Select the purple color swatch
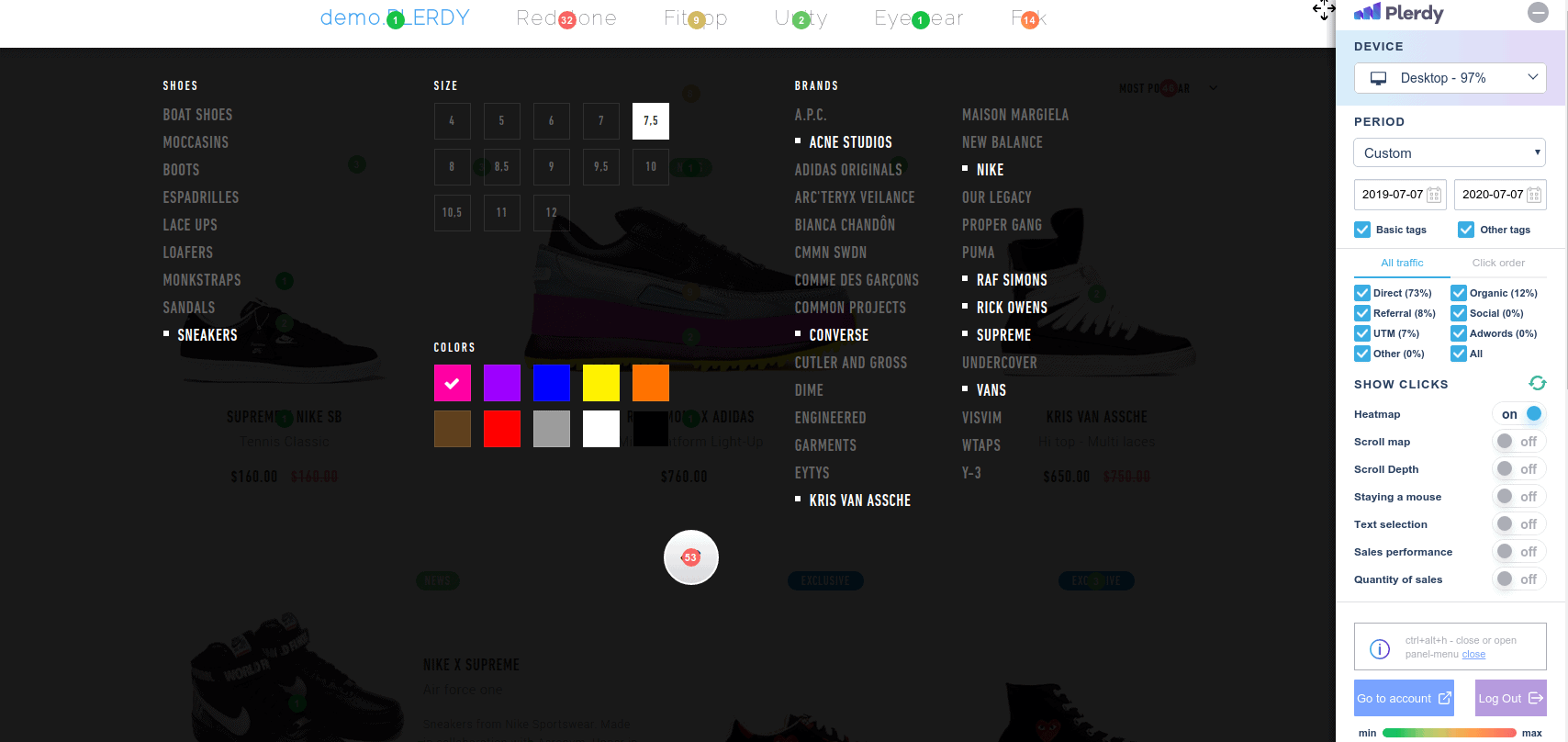Image resolution: width=1568 pixels, height=742 pixels. [502, 383]
